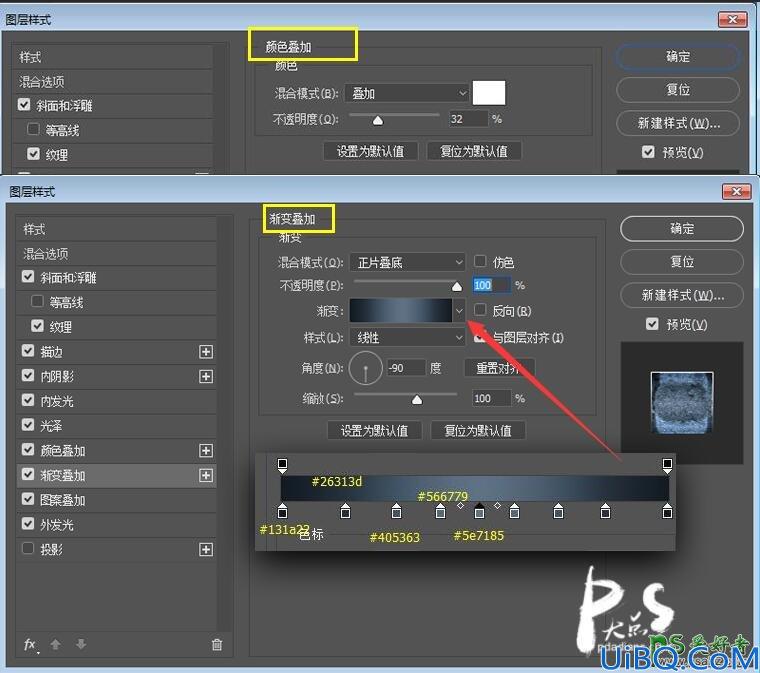
Task: Click the move effect down arrow icon
Action: [x=81, y=644]
